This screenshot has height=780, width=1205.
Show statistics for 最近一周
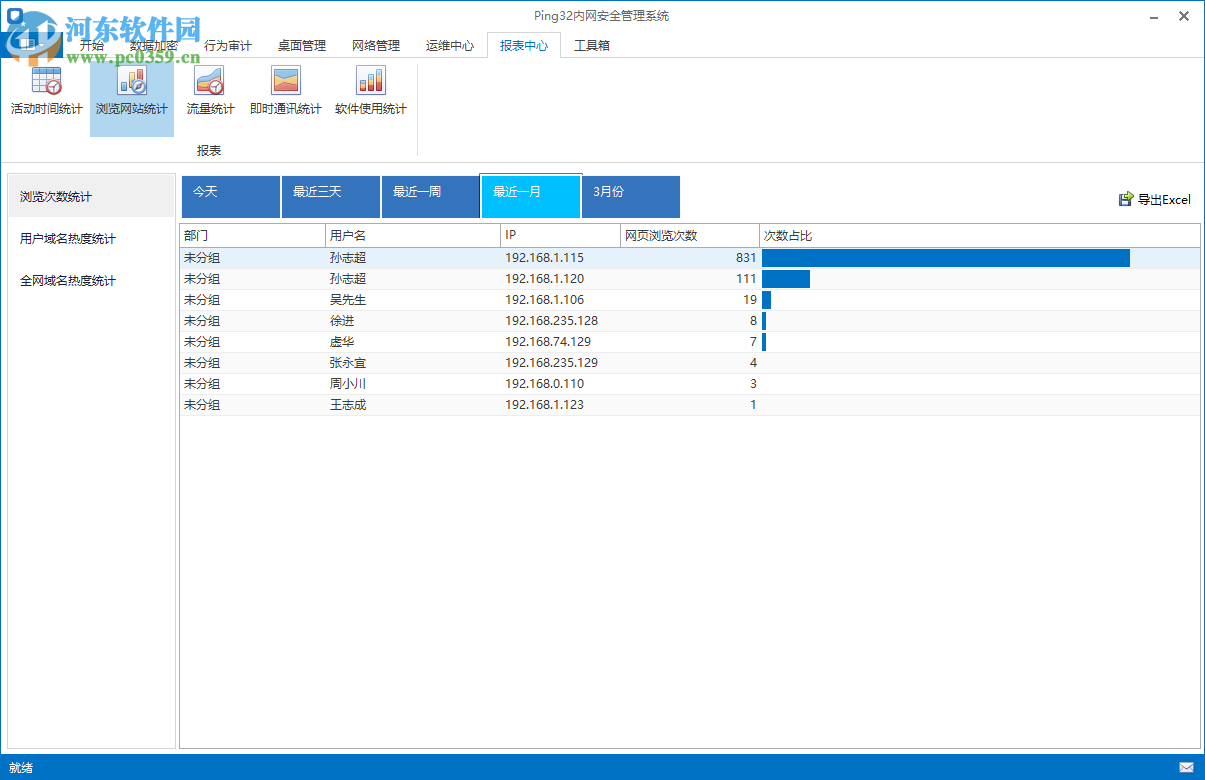pyautogui.click(x=430, y=196)
